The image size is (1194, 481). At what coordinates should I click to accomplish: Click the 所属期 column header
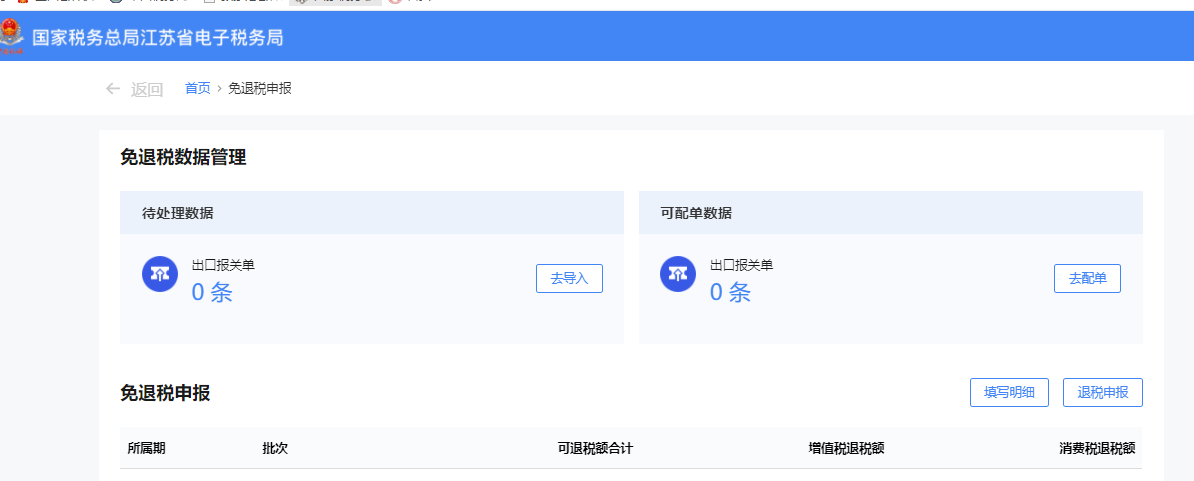click(x=146, y=448)
